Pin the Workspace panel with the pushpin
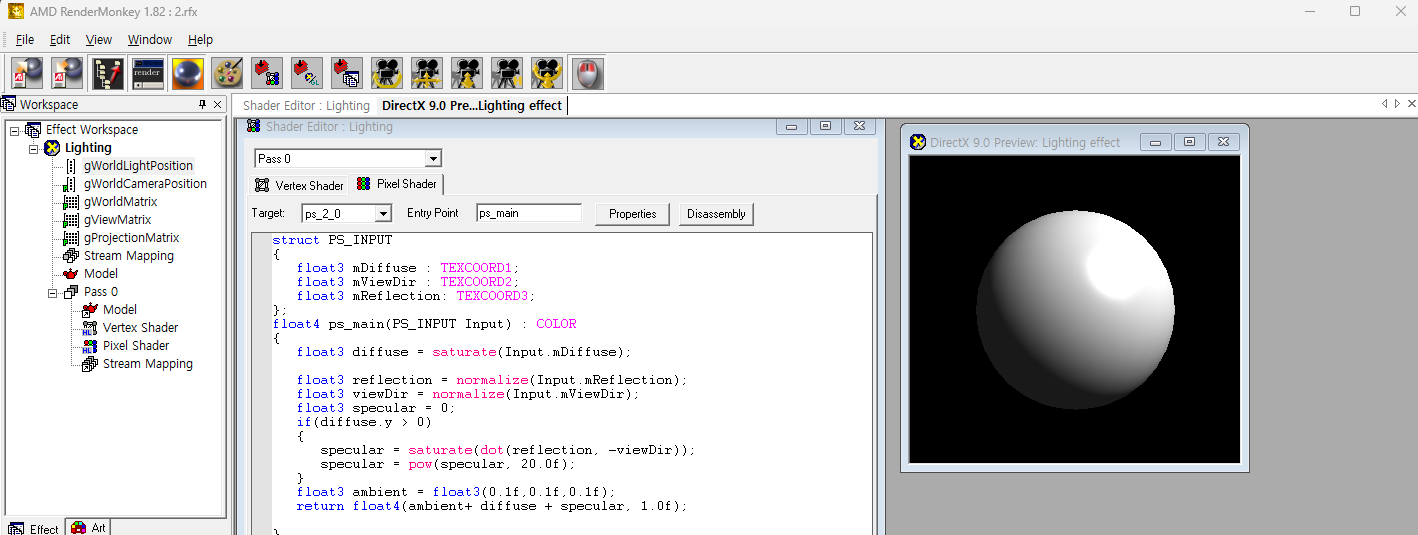The image size is (1418, 535). [x=203, y=104]
